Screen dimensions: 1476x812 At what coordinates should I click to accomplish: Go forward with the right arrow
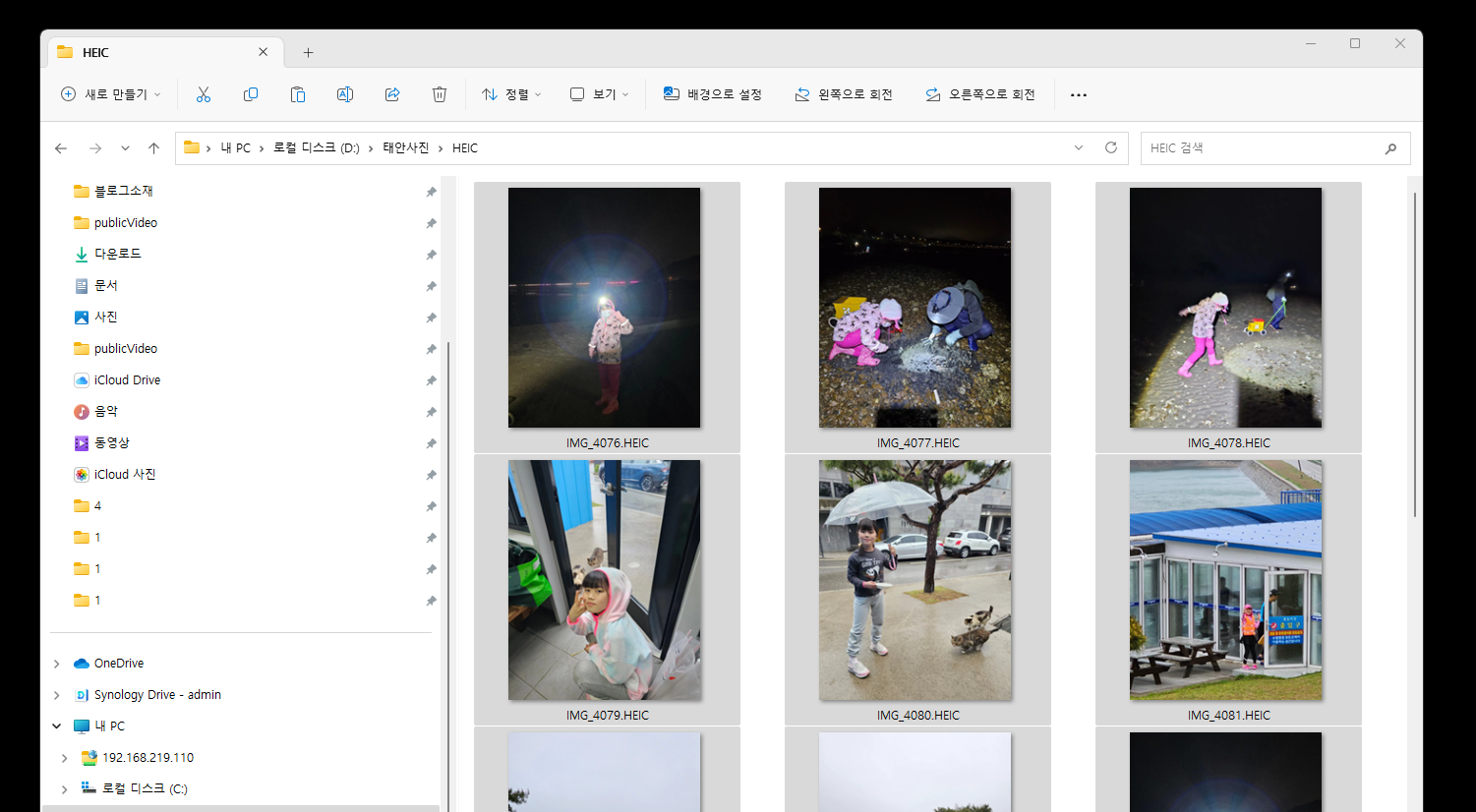tap(95, 148)
